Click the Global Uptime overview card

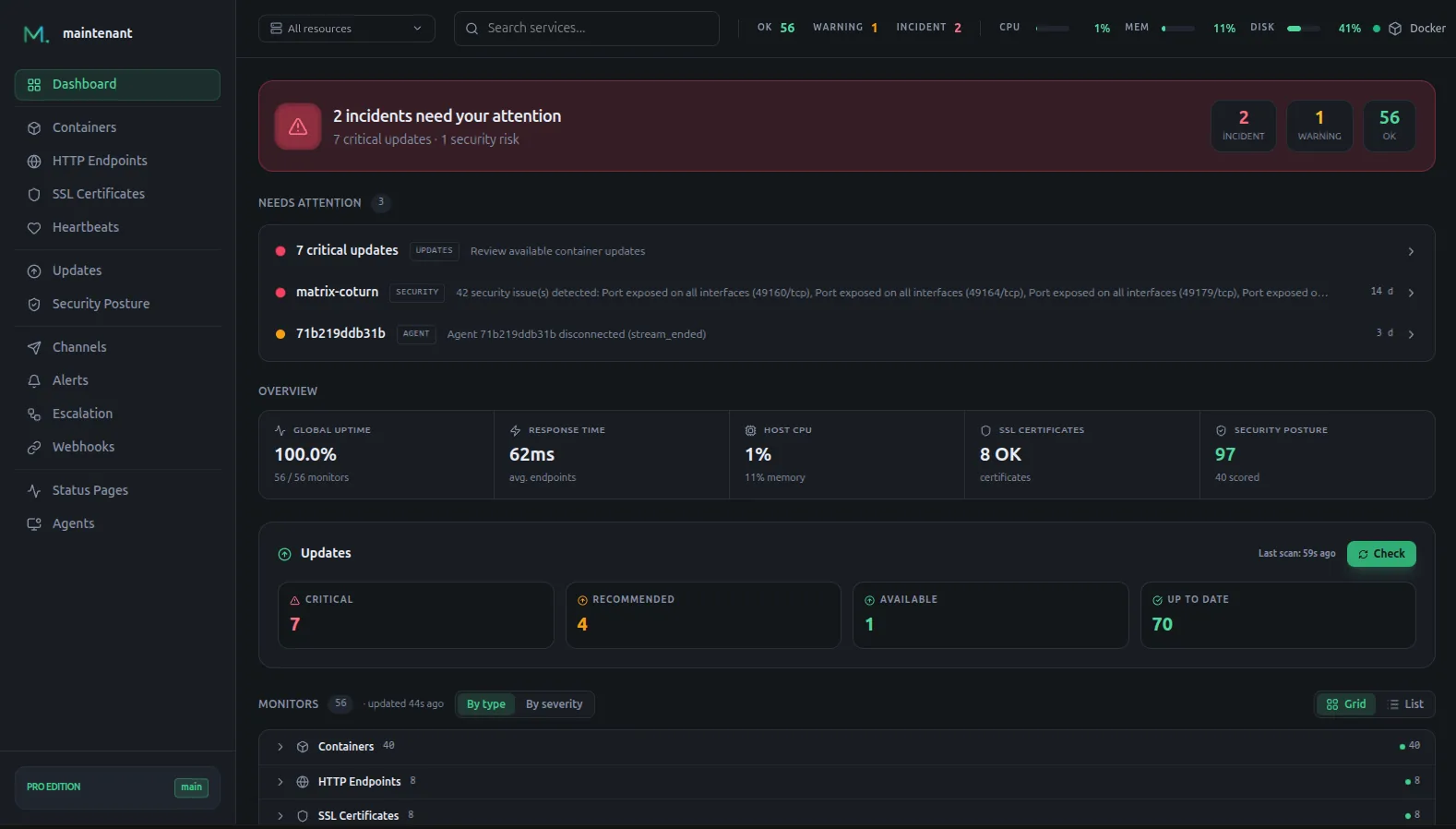[376, 455]
